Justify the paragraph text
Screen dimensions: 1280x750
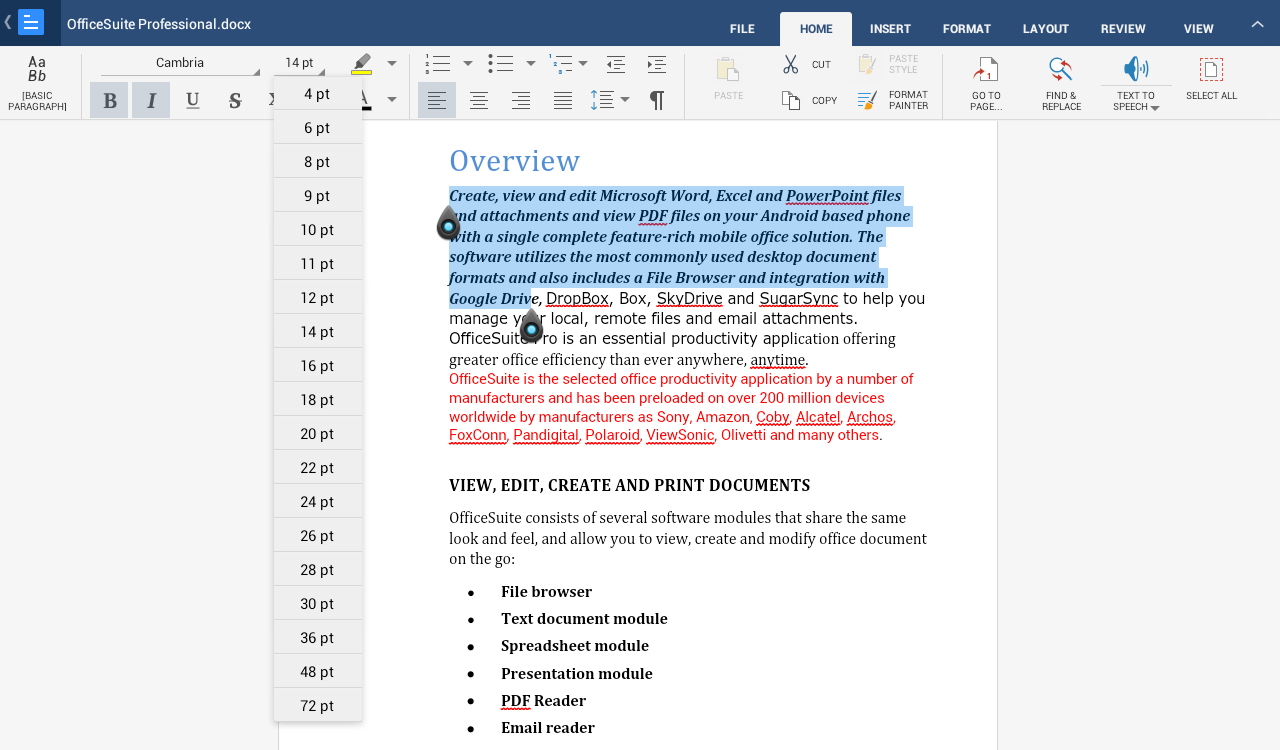563,100
